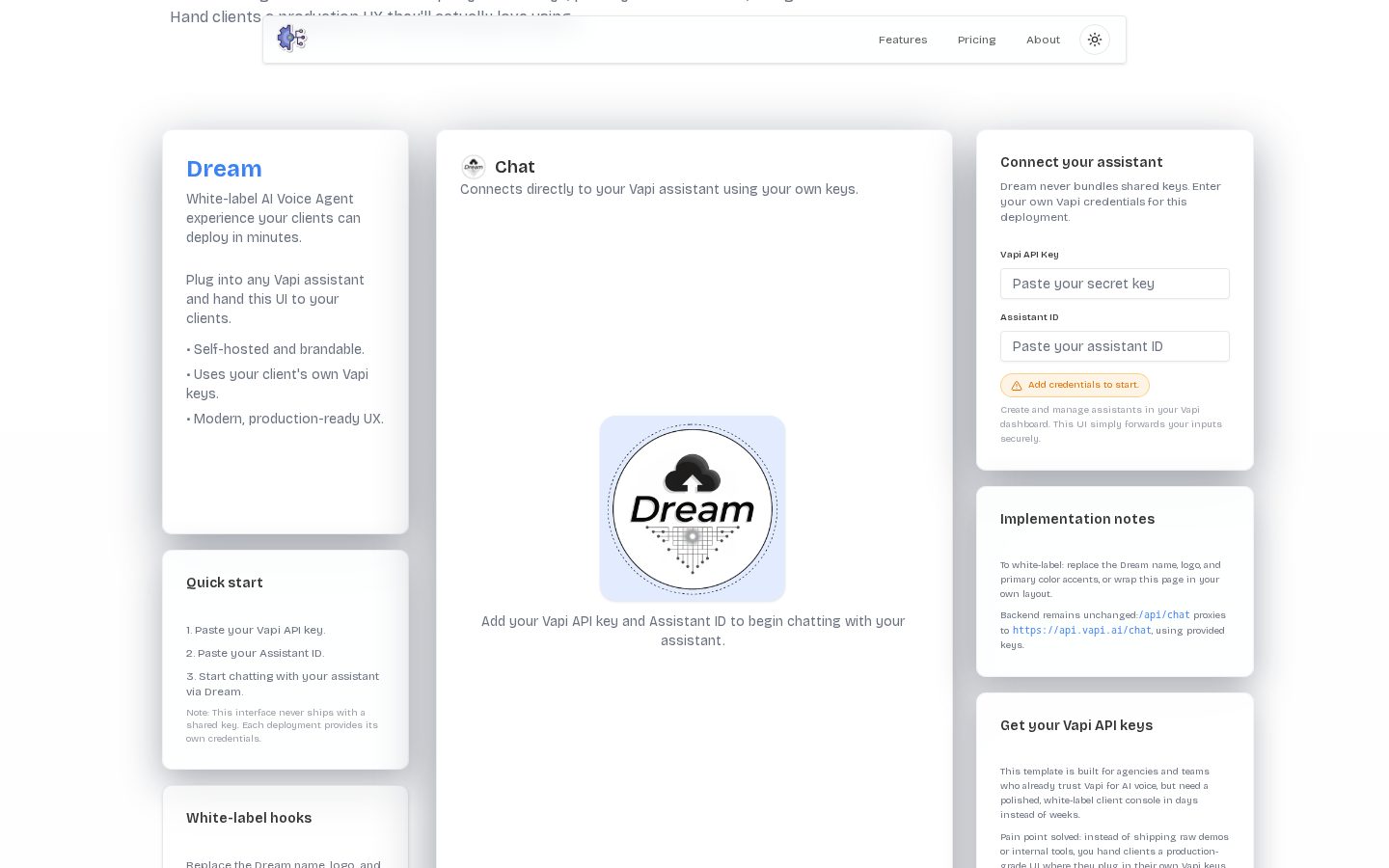Click the https://api.vapi.ai/chat link
The height and width of the screenshot is (868, 1389).
point(1081,631)
